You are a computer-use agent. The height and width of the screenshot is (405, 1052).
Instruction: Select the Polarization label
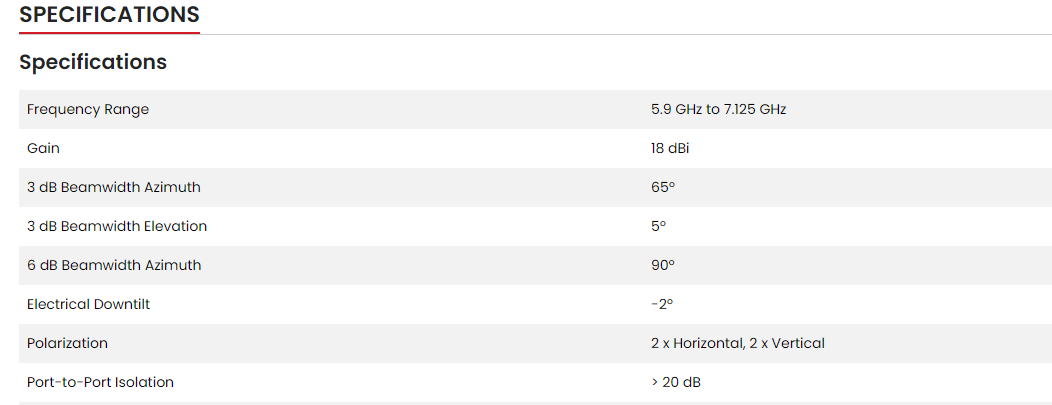coord(67,343)
